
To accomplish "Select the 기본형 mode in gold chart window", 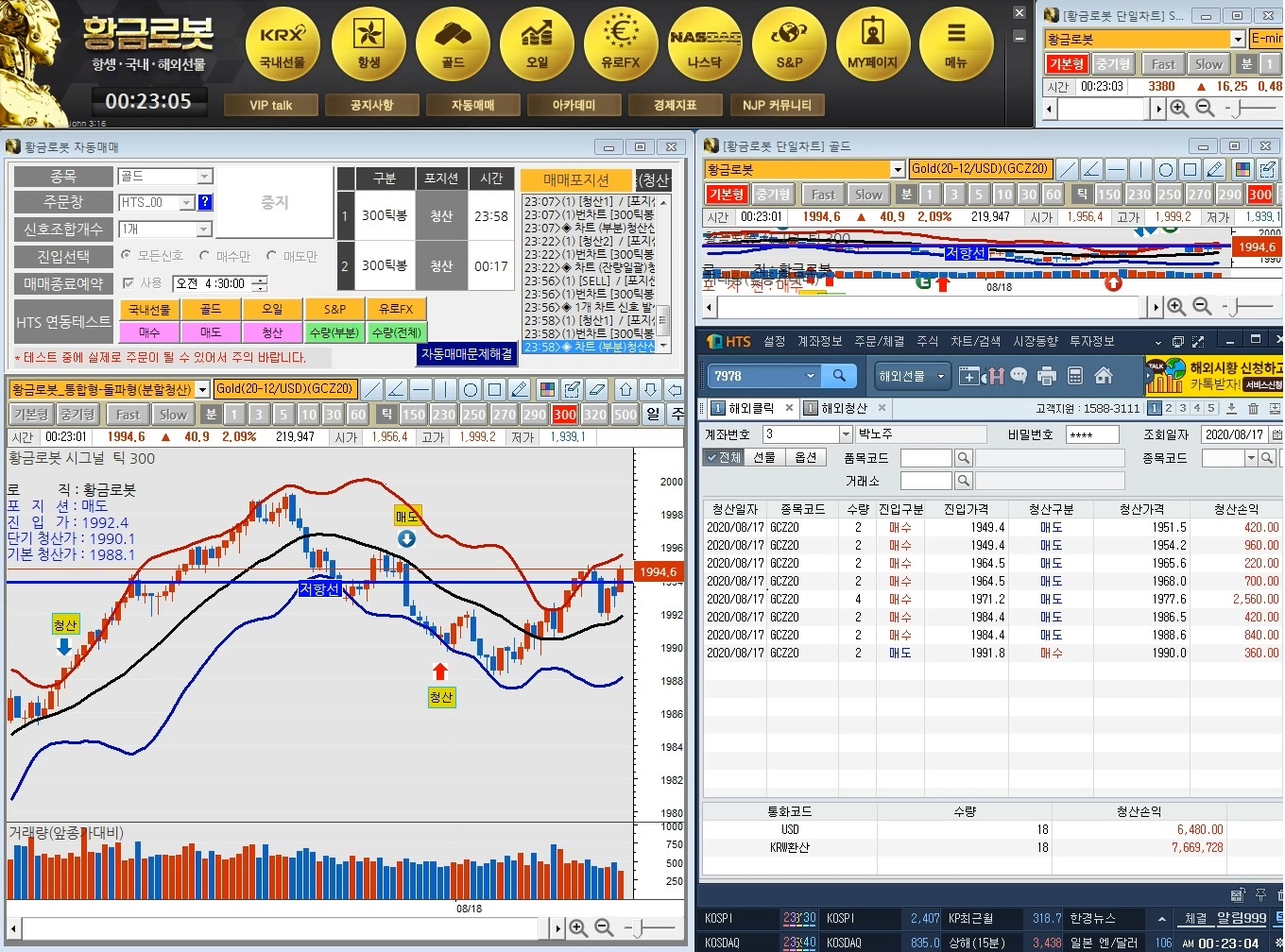I will [727, 194].
